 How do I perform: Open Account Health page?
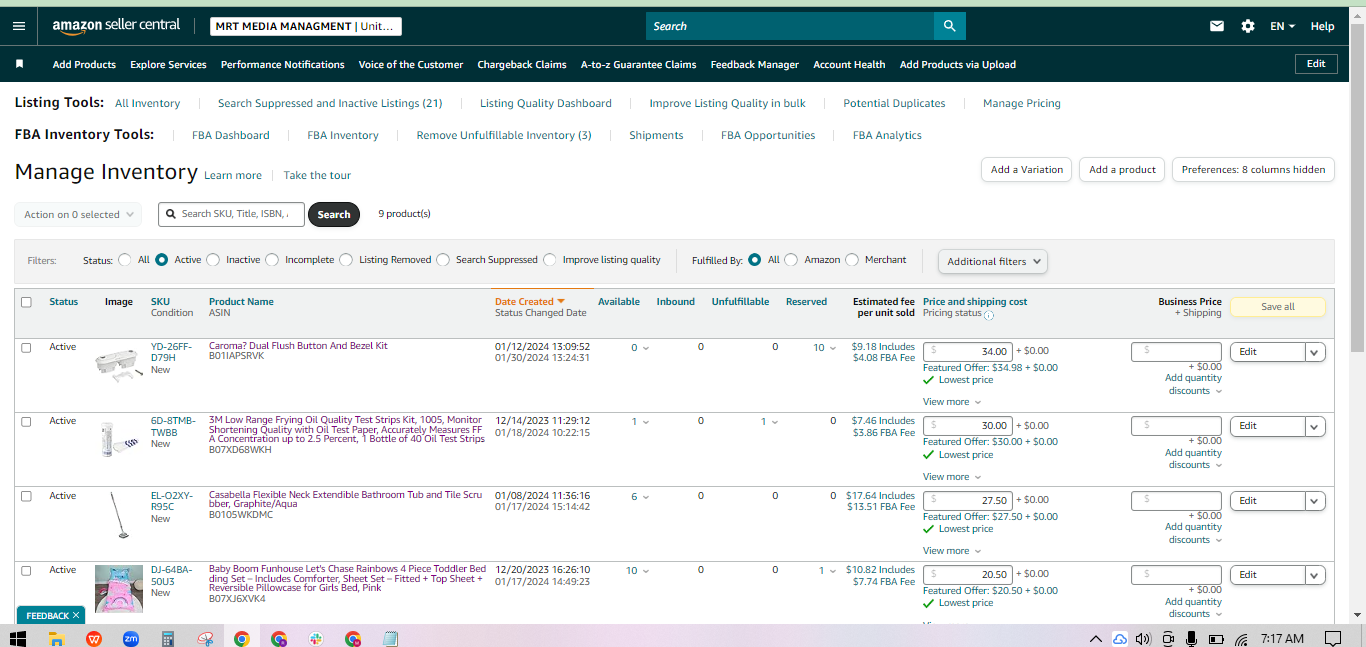(x=849, y=64)
